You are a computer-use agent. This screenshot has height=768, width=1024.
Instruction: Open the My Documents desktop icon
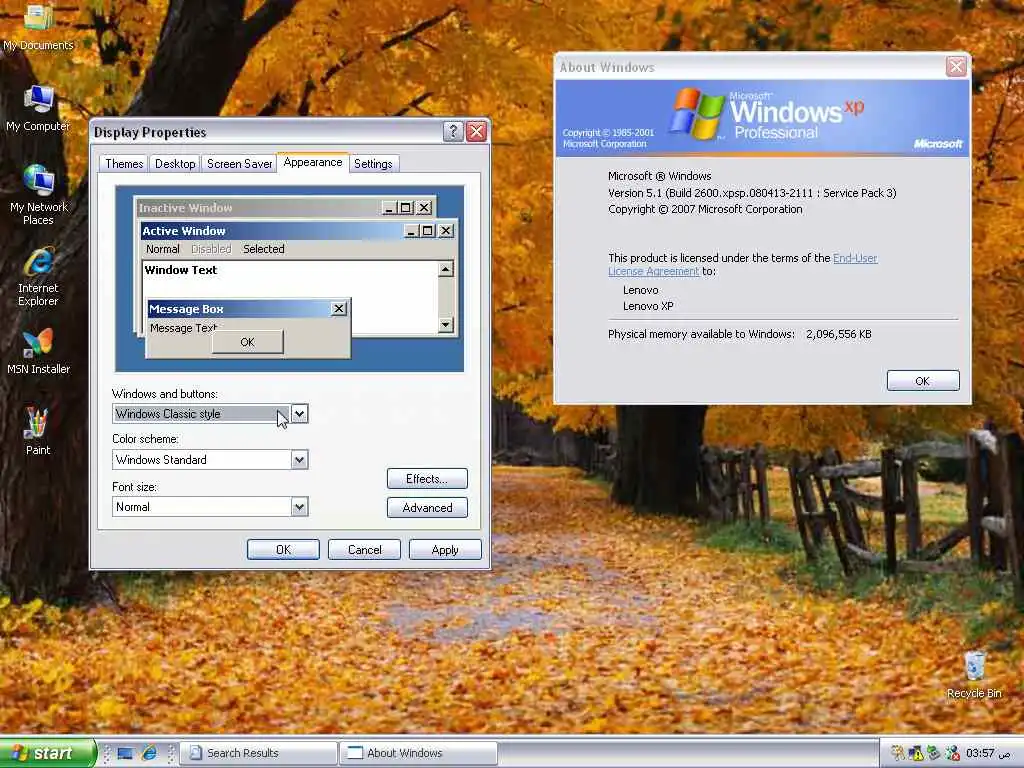[x=38, y=27]
